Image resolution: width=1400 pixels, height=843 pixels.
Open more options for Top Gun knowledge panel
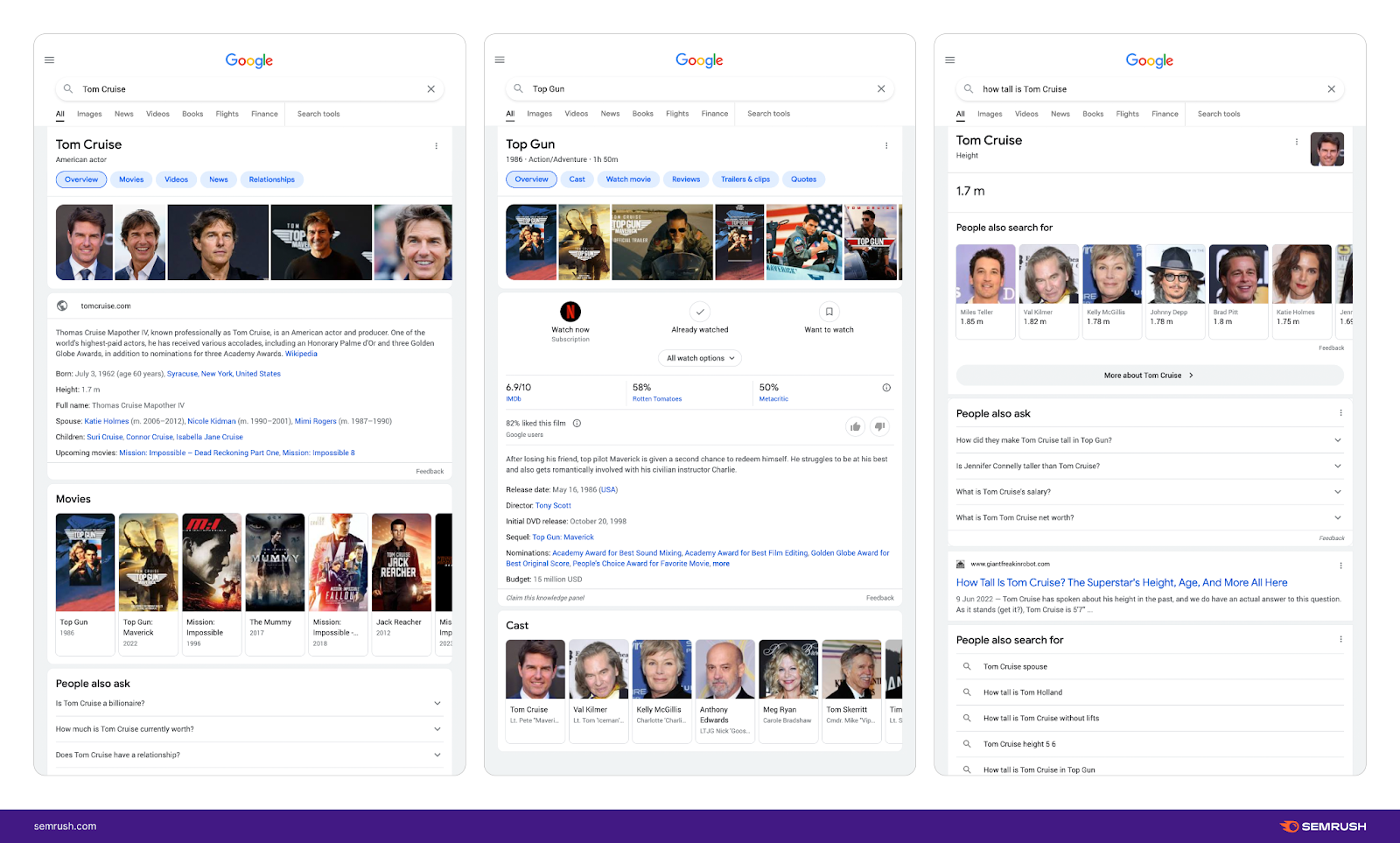point(886,146)
